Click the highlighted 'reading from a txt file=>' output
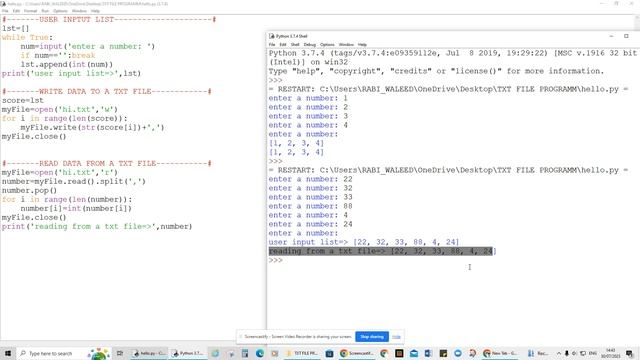The image size is (640, 360). pos(382,251)
